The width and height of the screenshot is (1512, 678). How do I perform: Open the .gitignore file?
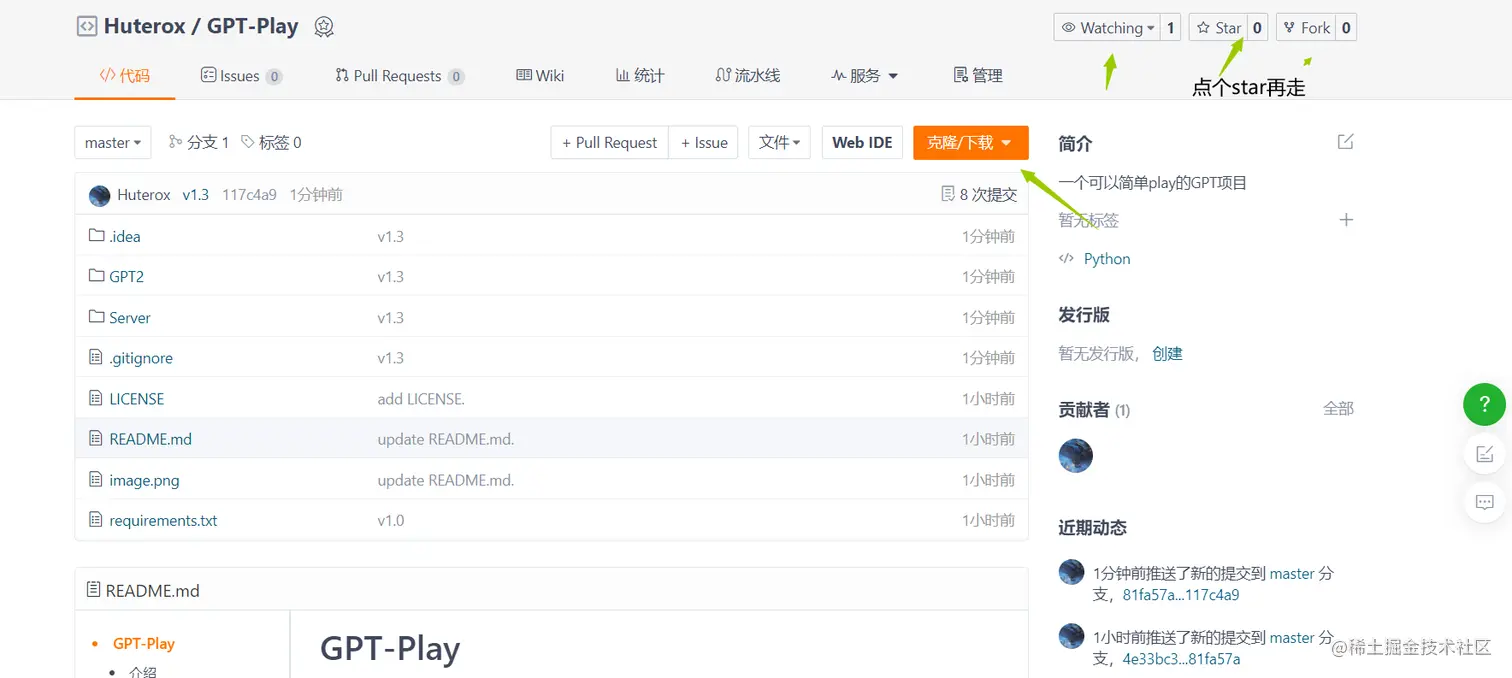141,357
